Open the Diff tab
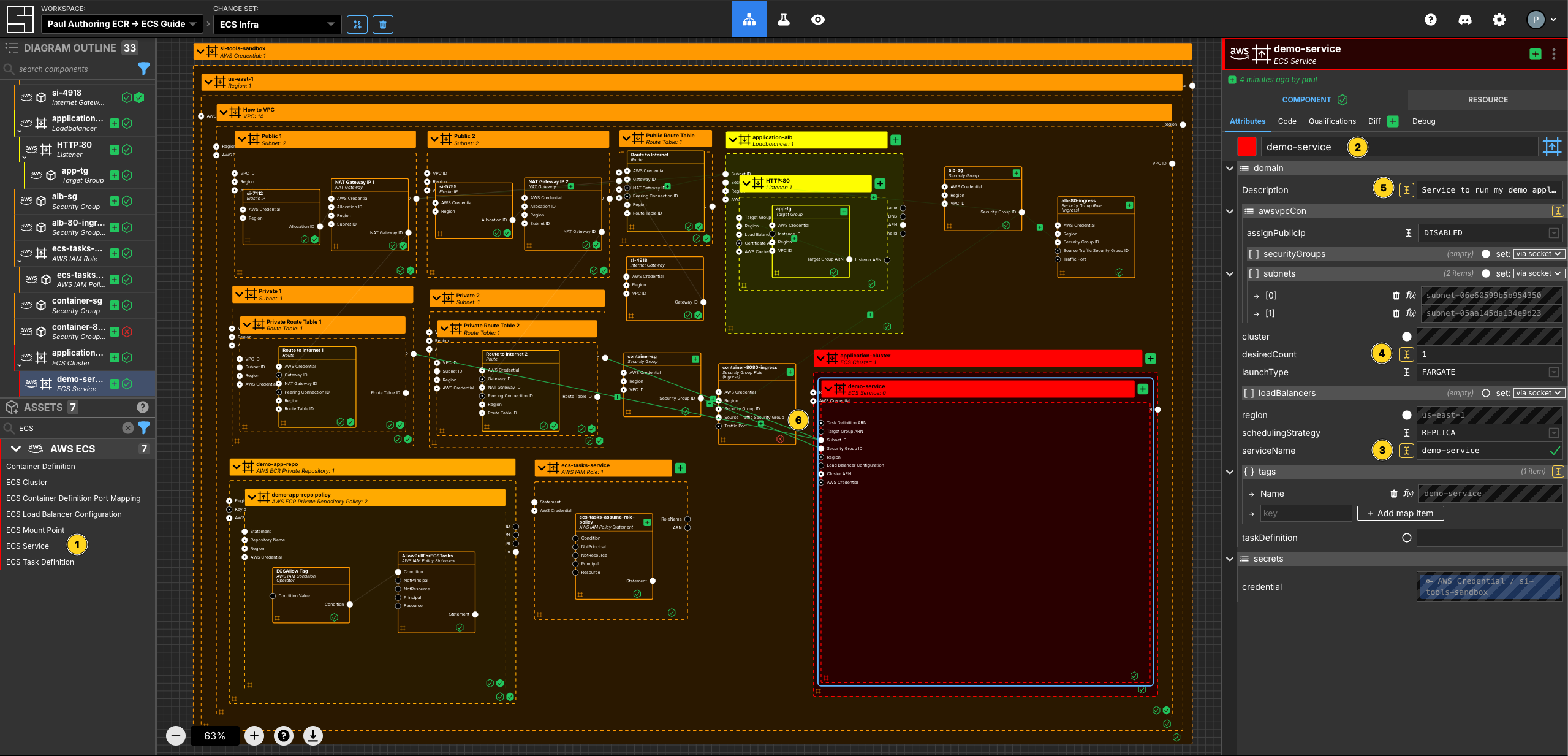This screenshot has width=1568, height=756. pos(1374,121)
